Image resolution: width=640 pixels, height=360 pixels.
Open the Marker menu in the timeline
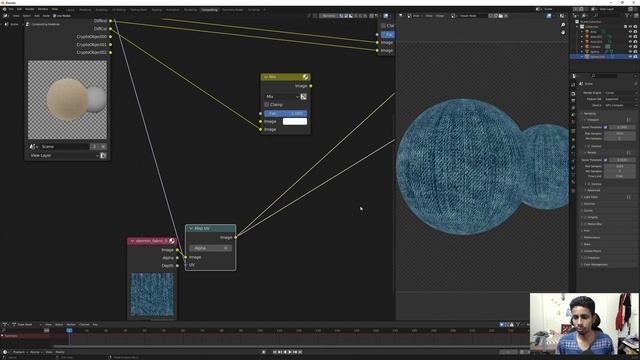[60, 352]
